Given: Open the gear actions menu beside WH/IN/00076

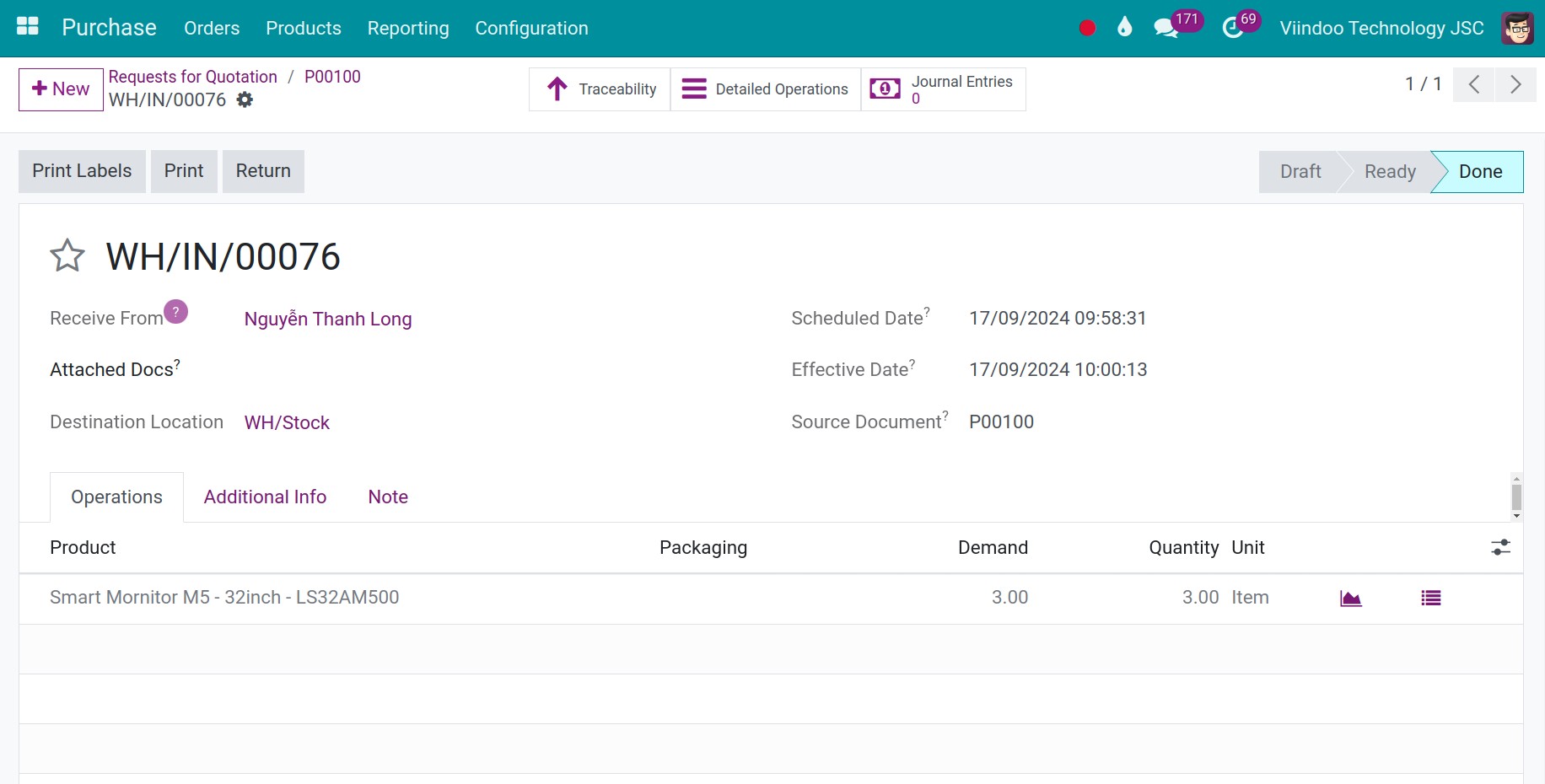Looking at the screenshot, I should (245, 99).
